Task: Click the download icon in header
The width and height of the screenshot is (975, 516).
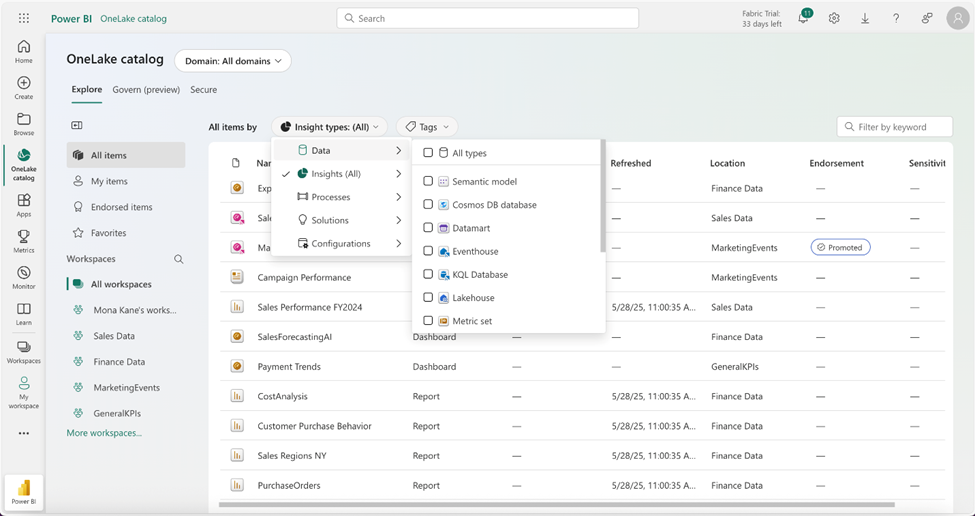Action: (865, 18)
